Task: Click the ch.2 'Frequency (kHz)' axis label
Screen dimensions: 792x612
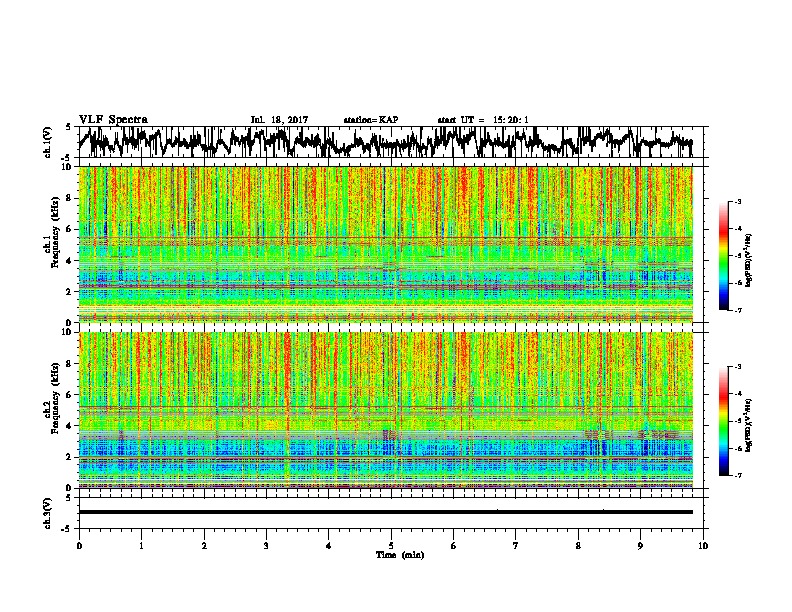Action: pyautogui.click(x=55, y=398)
